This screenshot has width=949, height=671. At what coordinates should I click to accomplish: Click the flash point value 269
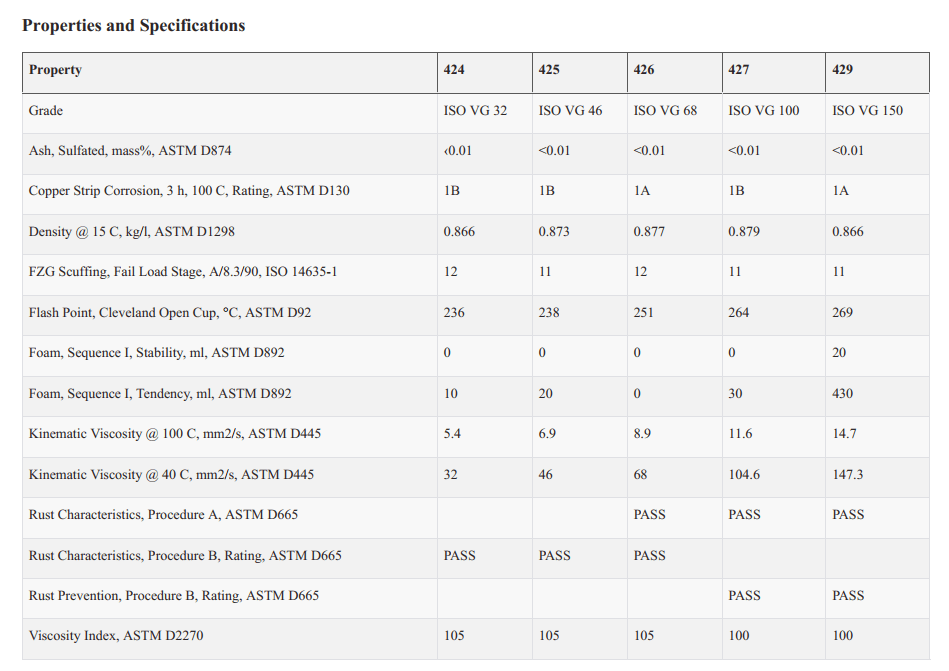pyautogui.click(x=842, y=313)
